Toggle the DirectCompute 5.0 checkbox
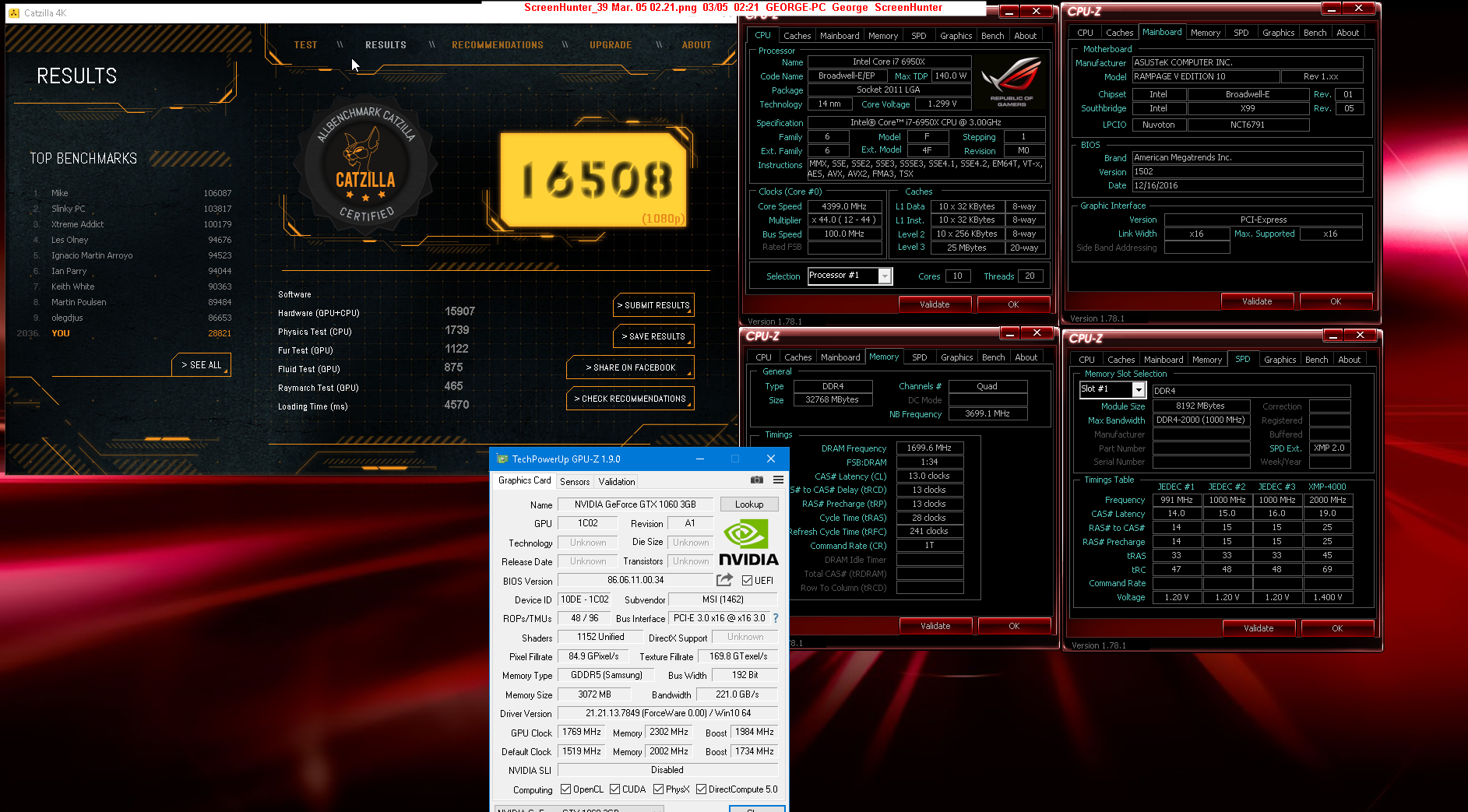Screen dimensions: 1468x812 coord(701,789)
